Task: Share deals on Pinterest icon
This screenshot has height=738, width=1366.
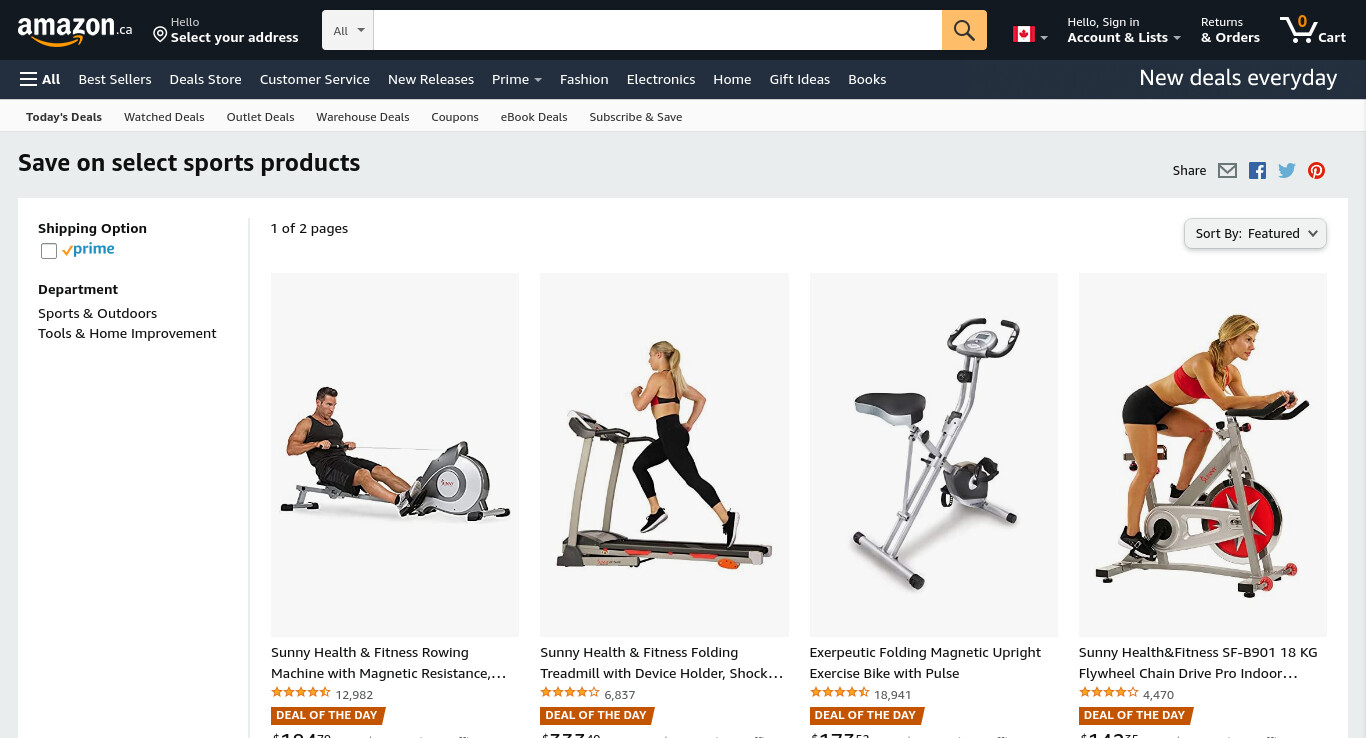Action: click(x=1316, y=171)
